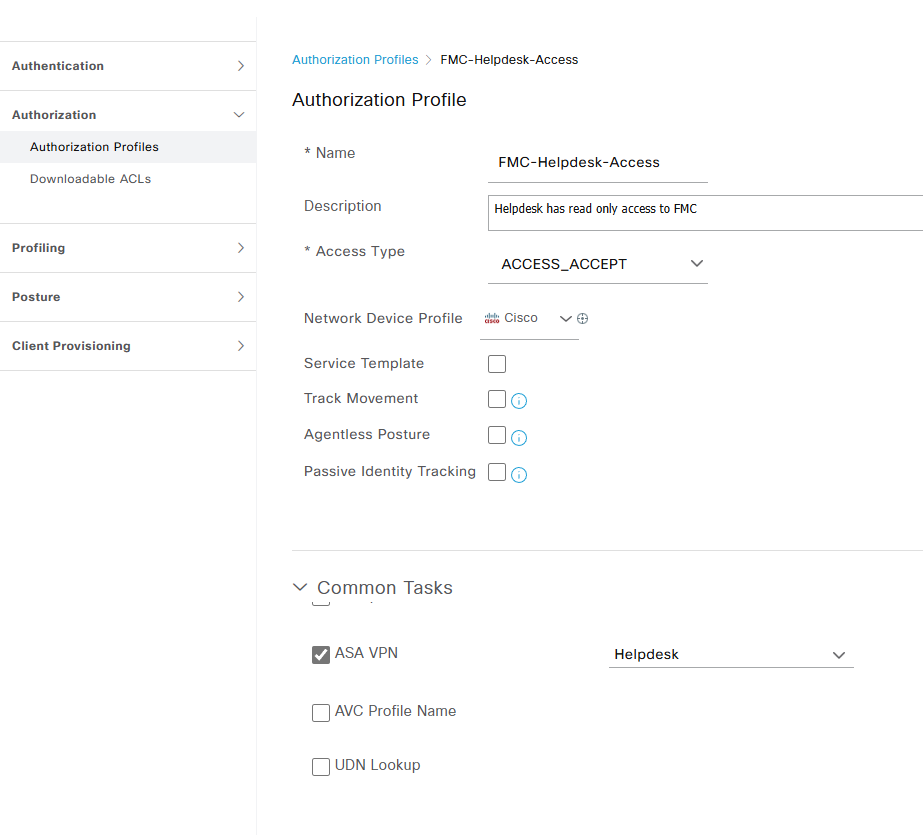Go to Authorization Profiles breadcrumb link
The image size is (923, 835).
[x=355, y=60]
